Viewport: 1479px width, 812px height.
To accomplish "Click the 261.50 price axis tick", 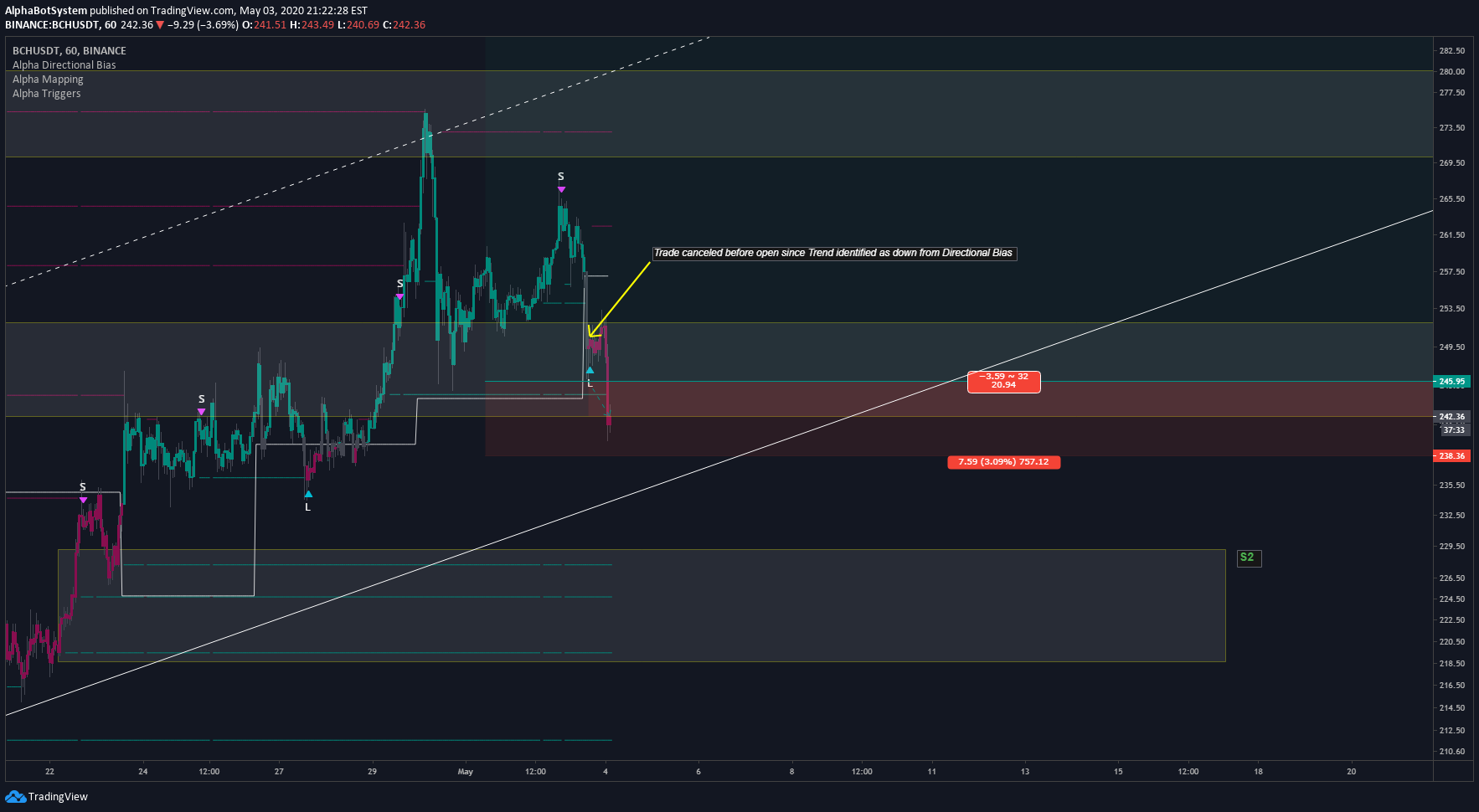I will (x=1452, y=235).
